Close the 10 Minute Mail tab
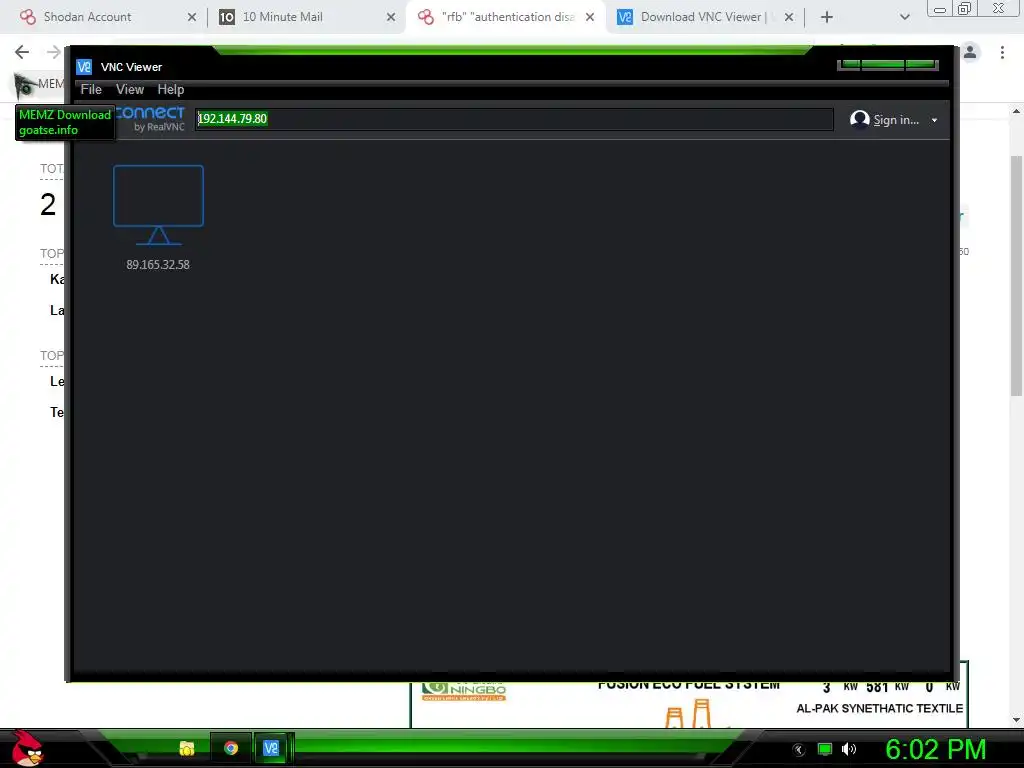Viewport: 1024px width, 768px height. (x=391, y=17)
